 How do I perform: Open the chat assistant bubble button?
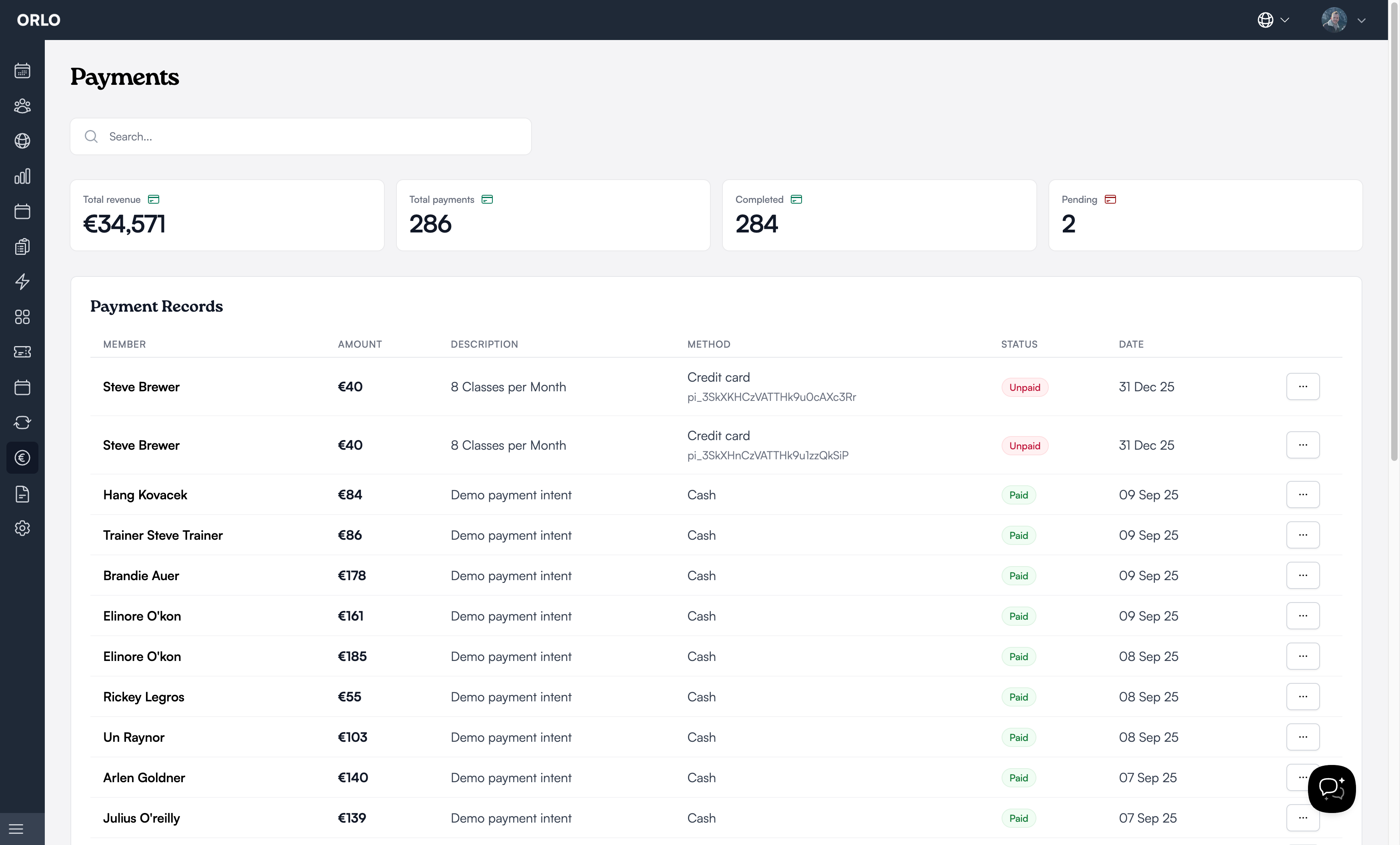pos(1331,788)
